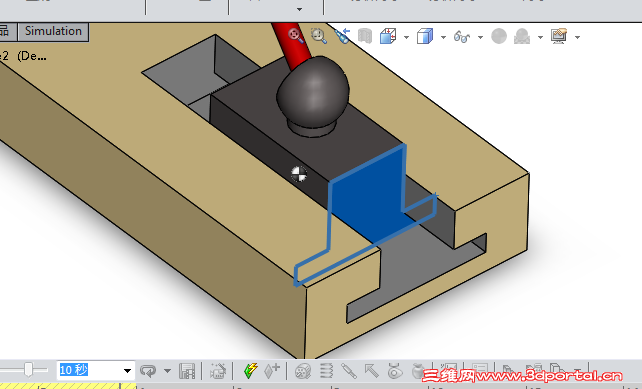
Task: Click the Add/Update Key icon
Action: coord(272,371)
